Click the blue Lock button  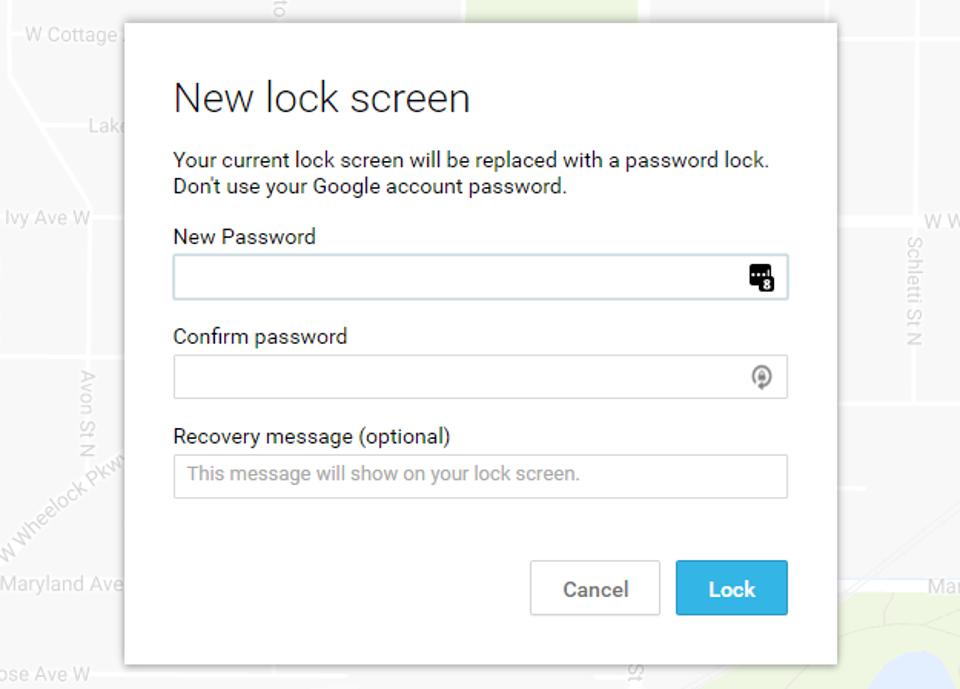[x=732, y=588]
